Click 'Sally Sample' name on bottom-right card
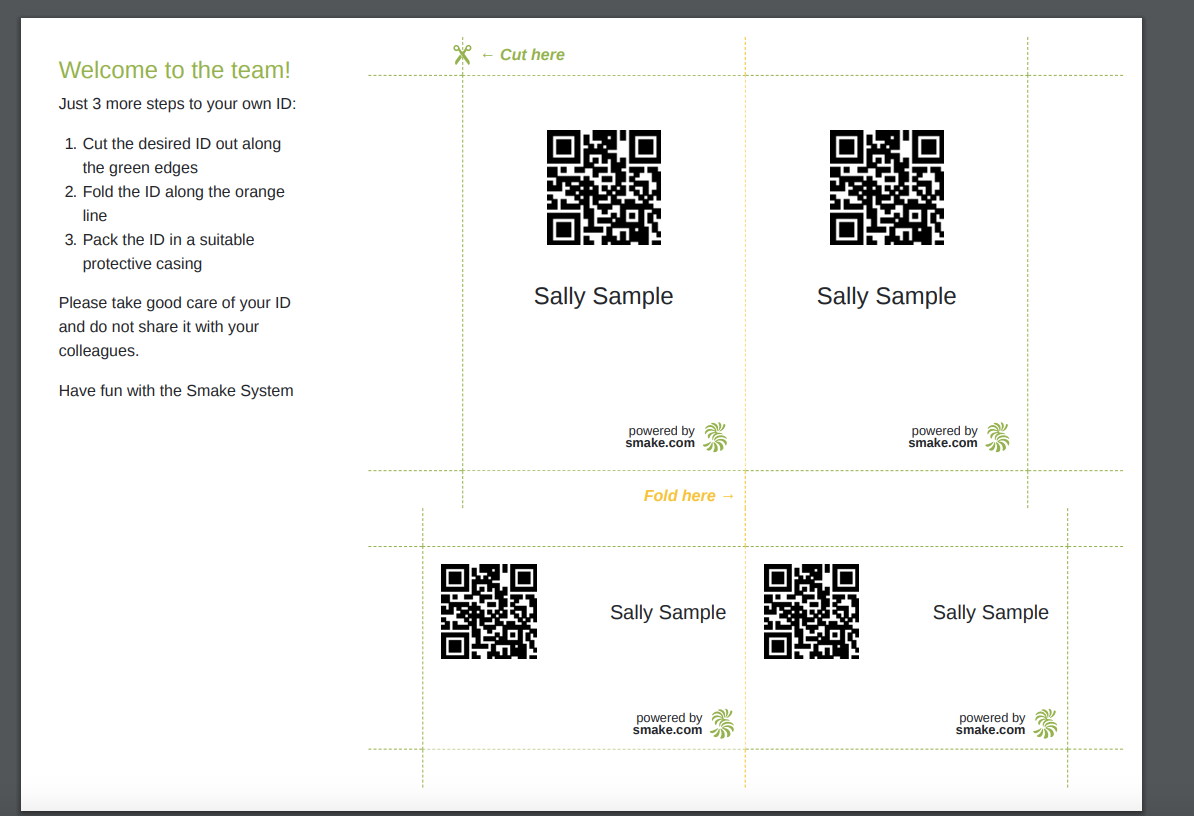The image size is (1194, 816). [991, 613]
